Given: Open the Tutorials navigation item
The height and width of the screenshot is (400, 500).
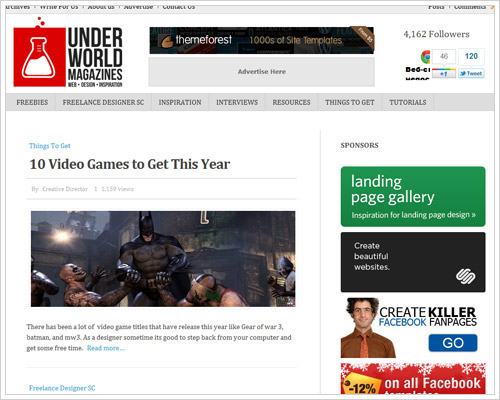Looking at the screenshot, I should 408,102.
